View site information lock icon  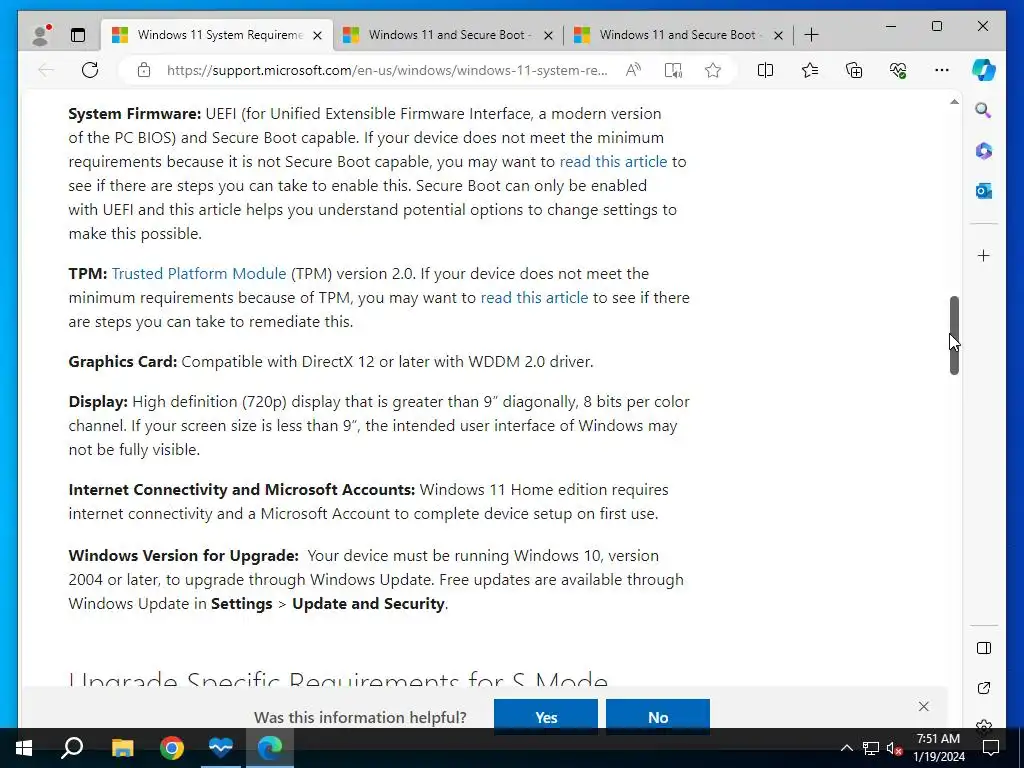[144, 70]
